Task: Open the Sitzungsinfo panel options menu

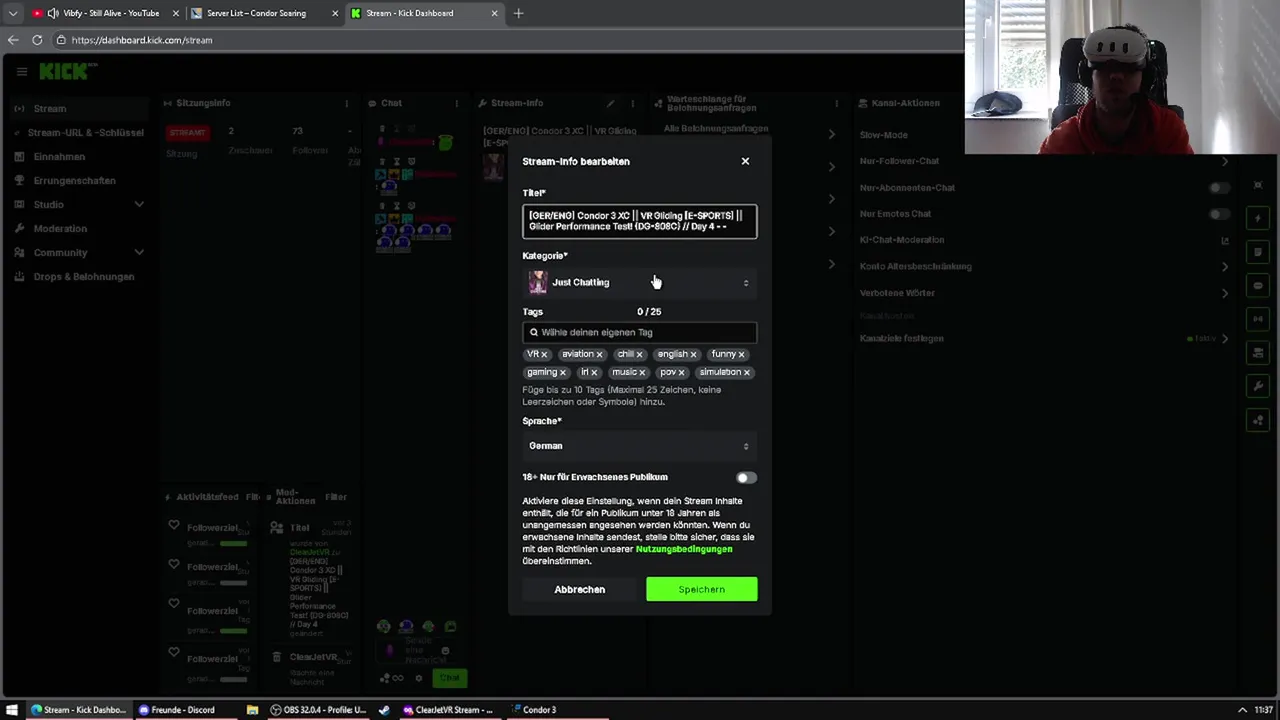Action: point(347,103)
